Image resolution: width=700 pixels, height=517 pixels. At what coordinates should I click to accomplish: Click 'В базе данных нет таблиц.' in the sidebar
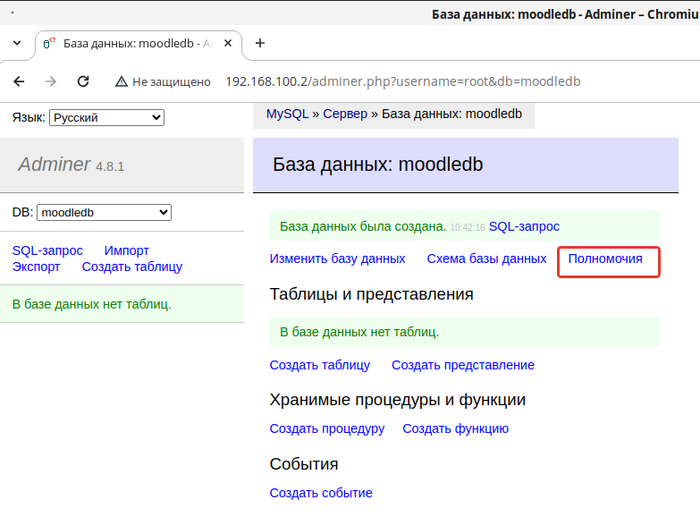coord(92,304)
